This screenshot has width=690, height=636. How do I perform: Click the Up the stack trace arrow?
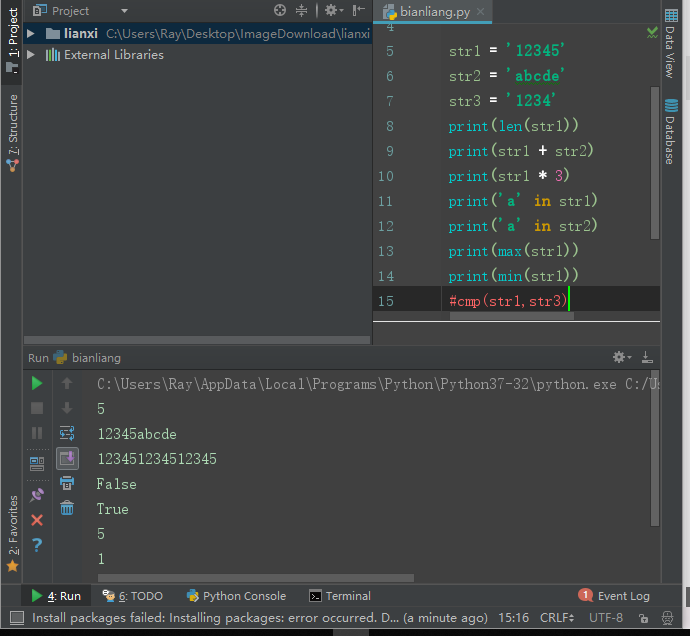pyautogui.click(x=67, y=383)
